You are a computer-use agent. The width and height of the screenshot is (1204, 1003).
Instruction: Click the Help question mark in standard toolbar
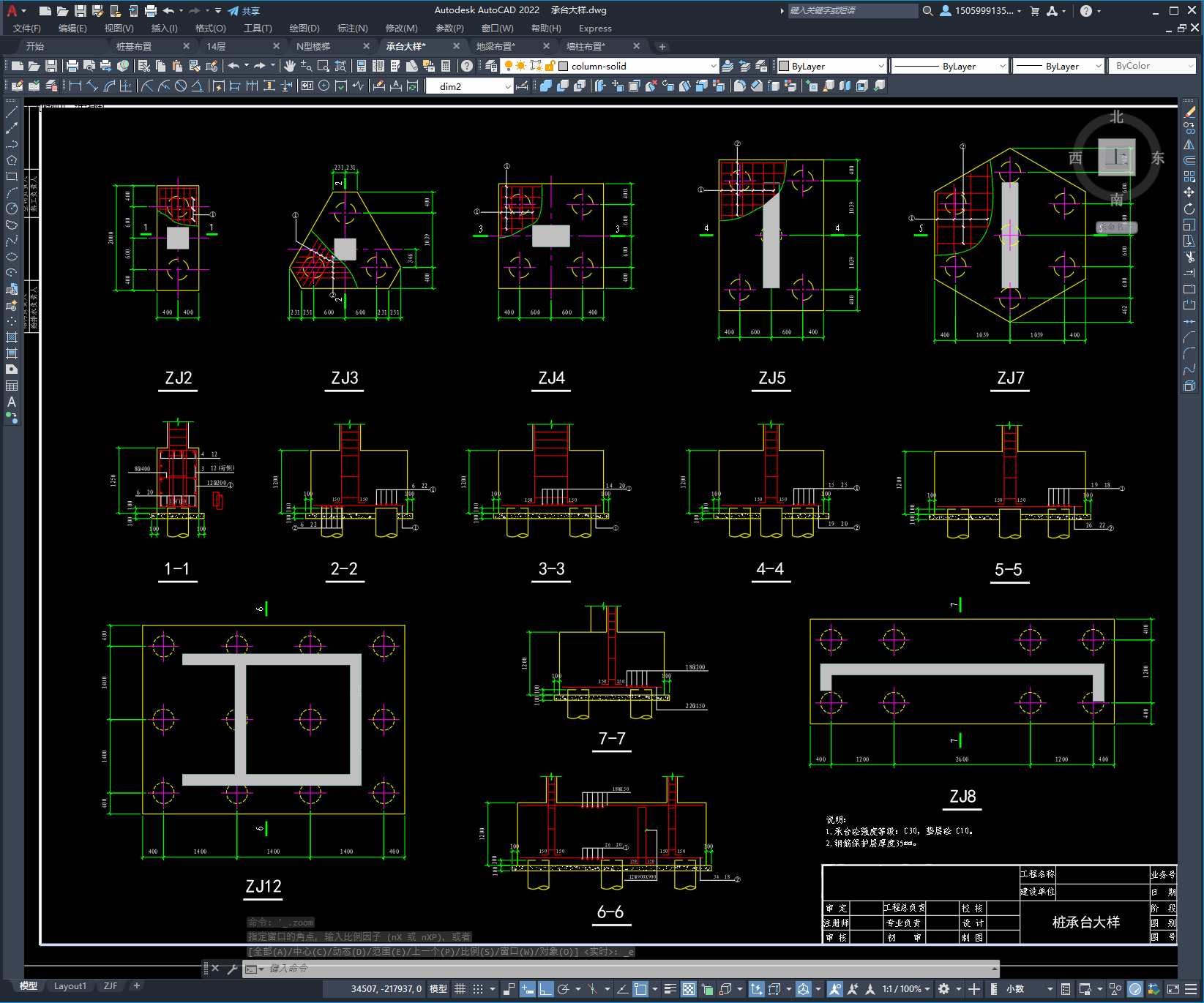pos(467,66)
